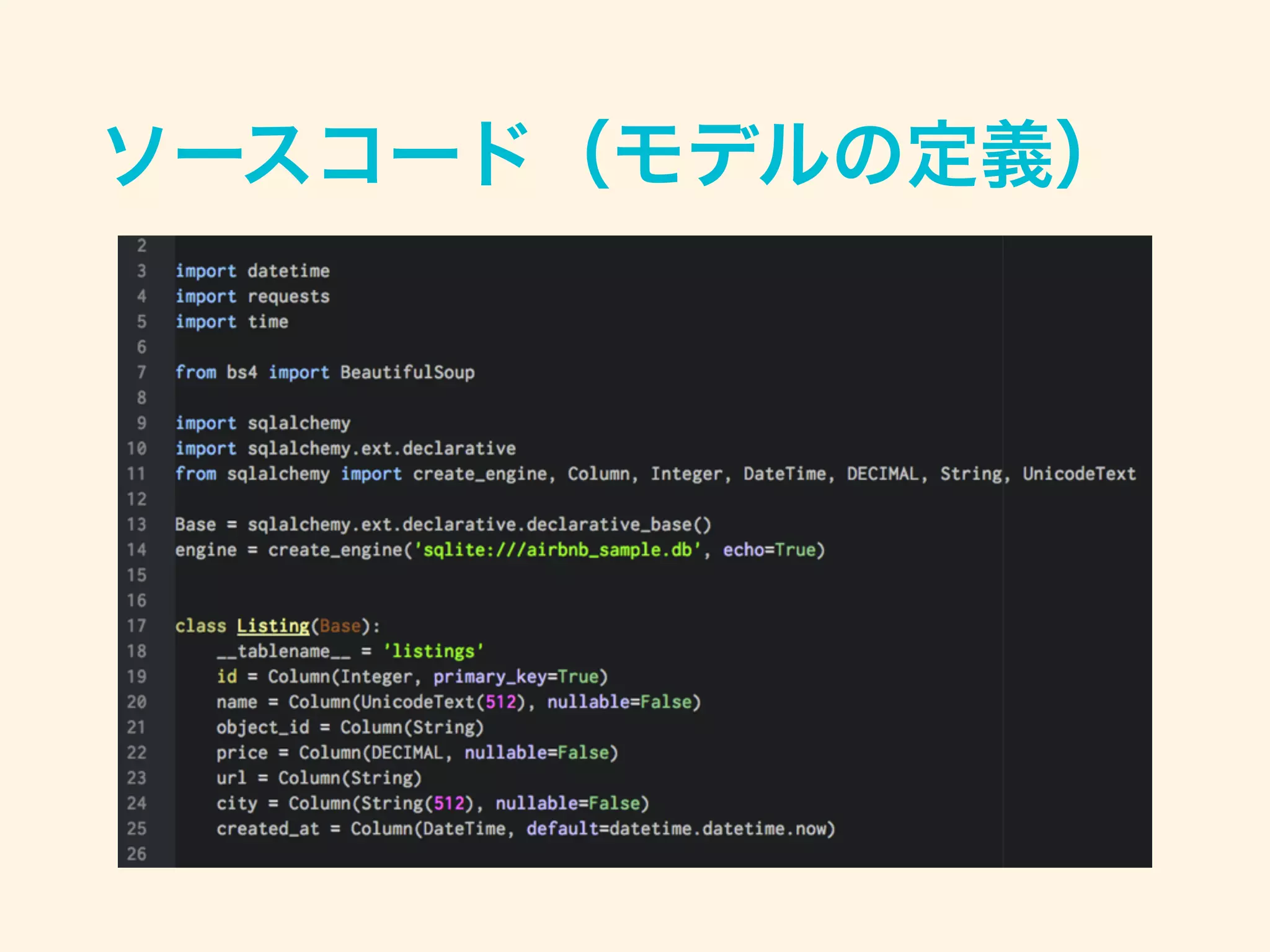Click the line 'import time'
Image resolution: width=1270 pixels, height=952 pixels.
[232, 322]
